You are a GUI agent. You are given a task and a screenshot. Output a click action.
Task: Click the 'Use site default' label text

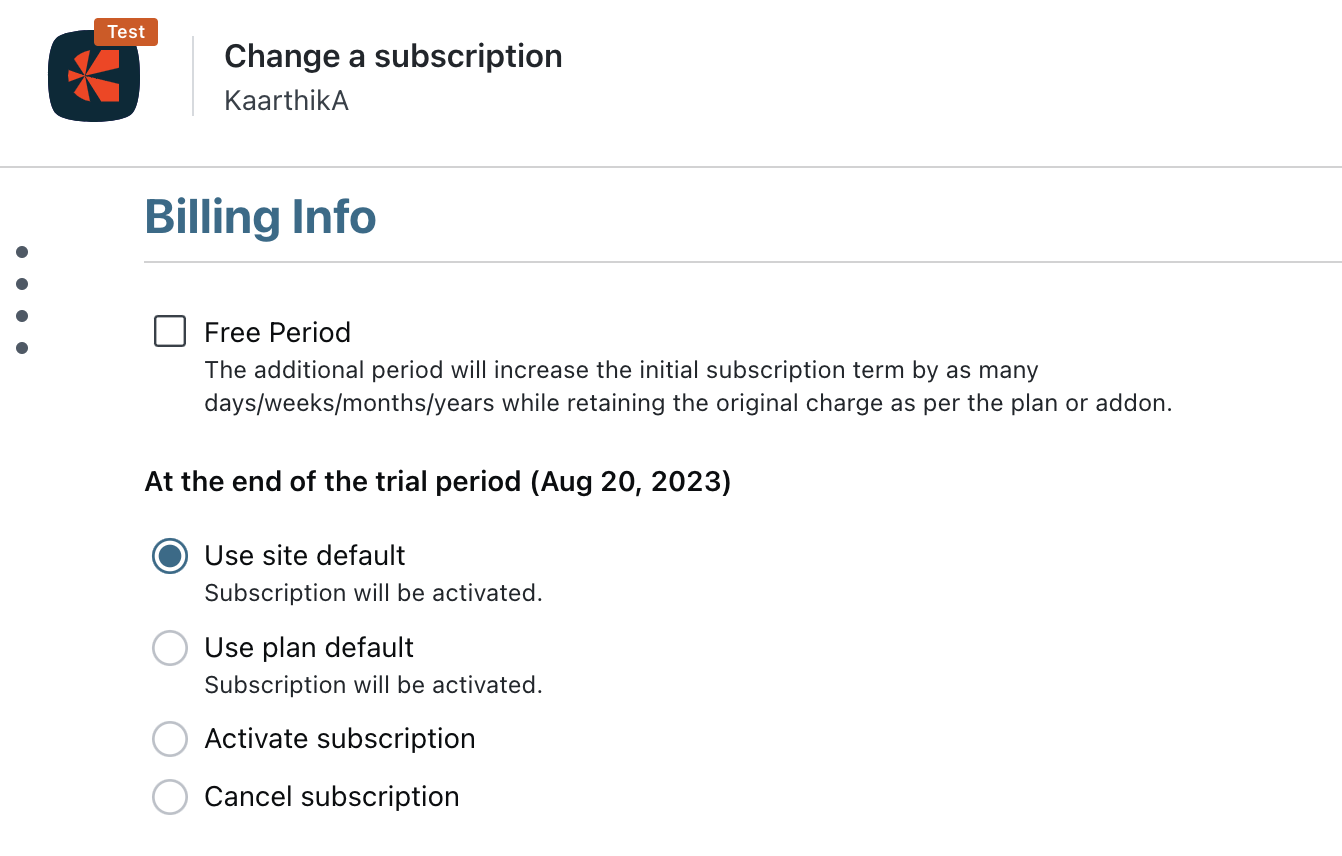click(305, 556)
